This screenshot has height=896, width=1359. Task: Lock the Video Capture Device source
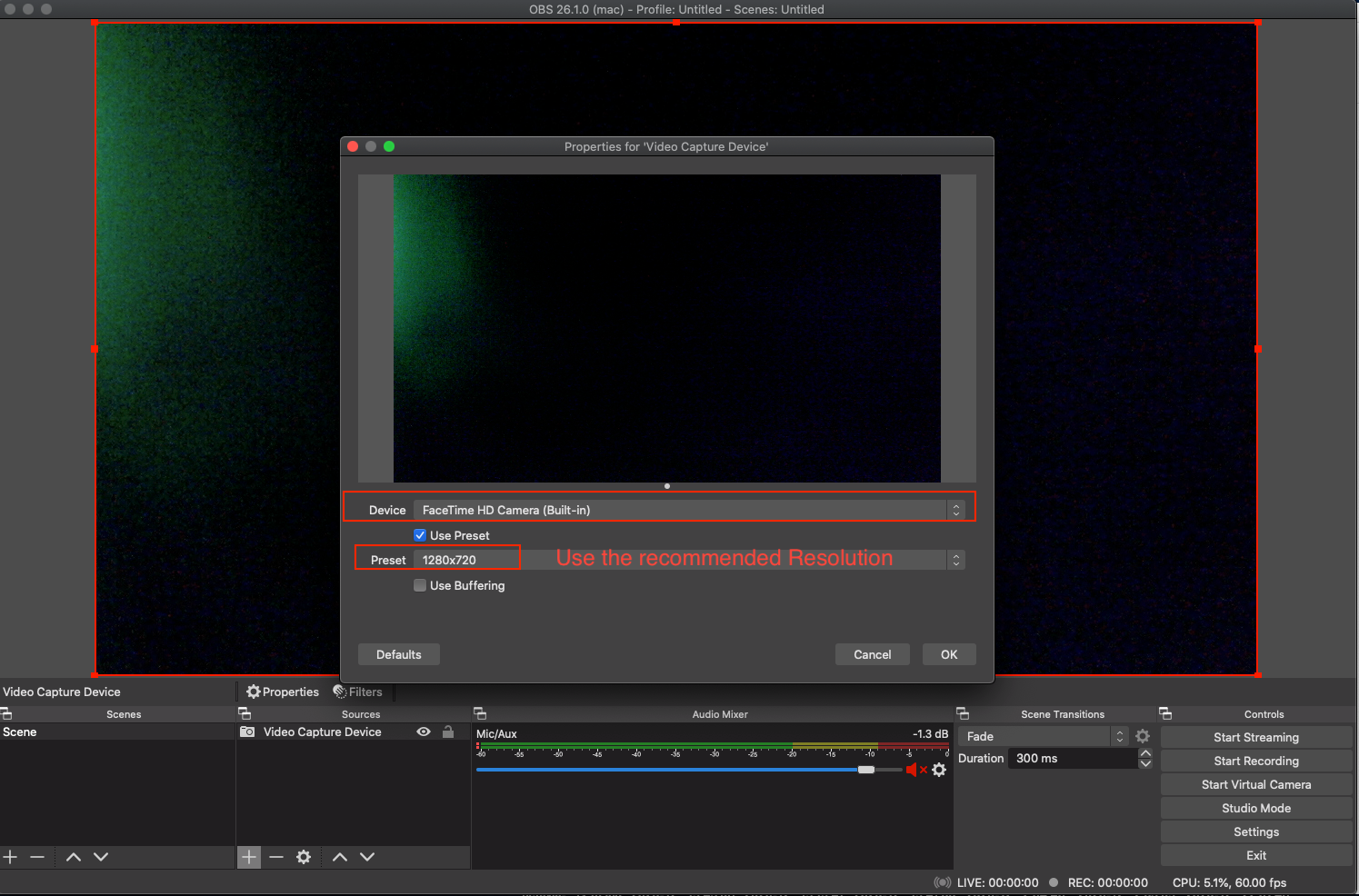coord(448,732)
